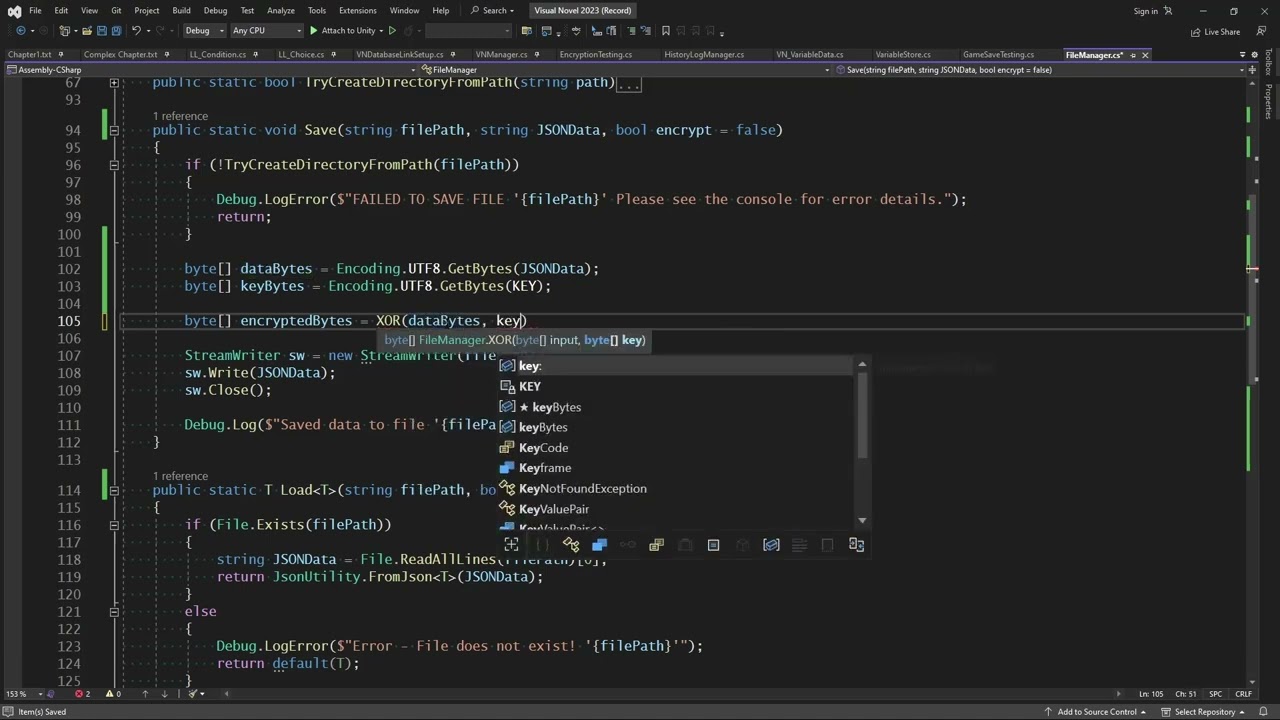This screenshot has height=720, width=1280.
Task: Click the notifications bell icon
Action: click(x=1263, y=712)
